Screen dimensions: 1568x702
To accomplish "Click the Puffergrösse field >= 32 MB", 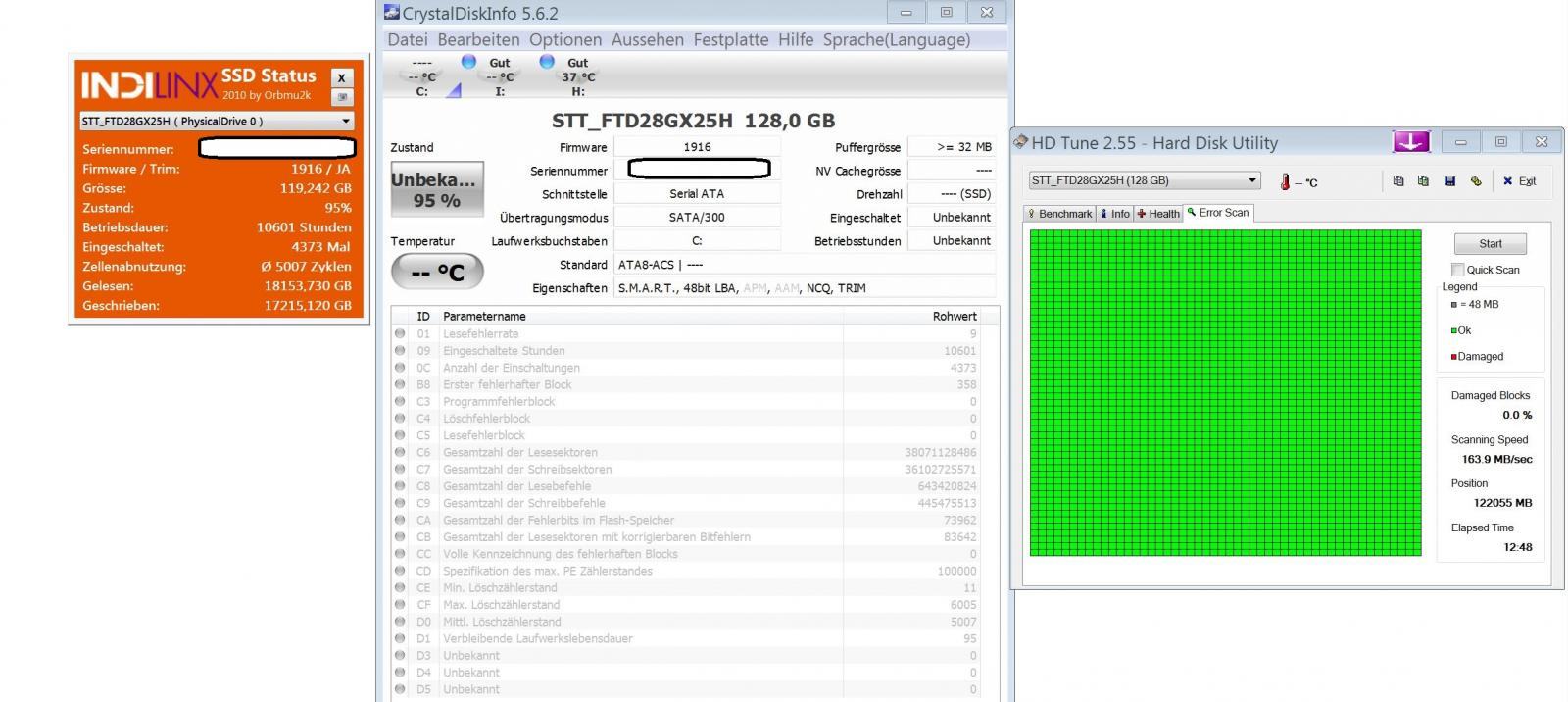I will click(x=951, y=147).
